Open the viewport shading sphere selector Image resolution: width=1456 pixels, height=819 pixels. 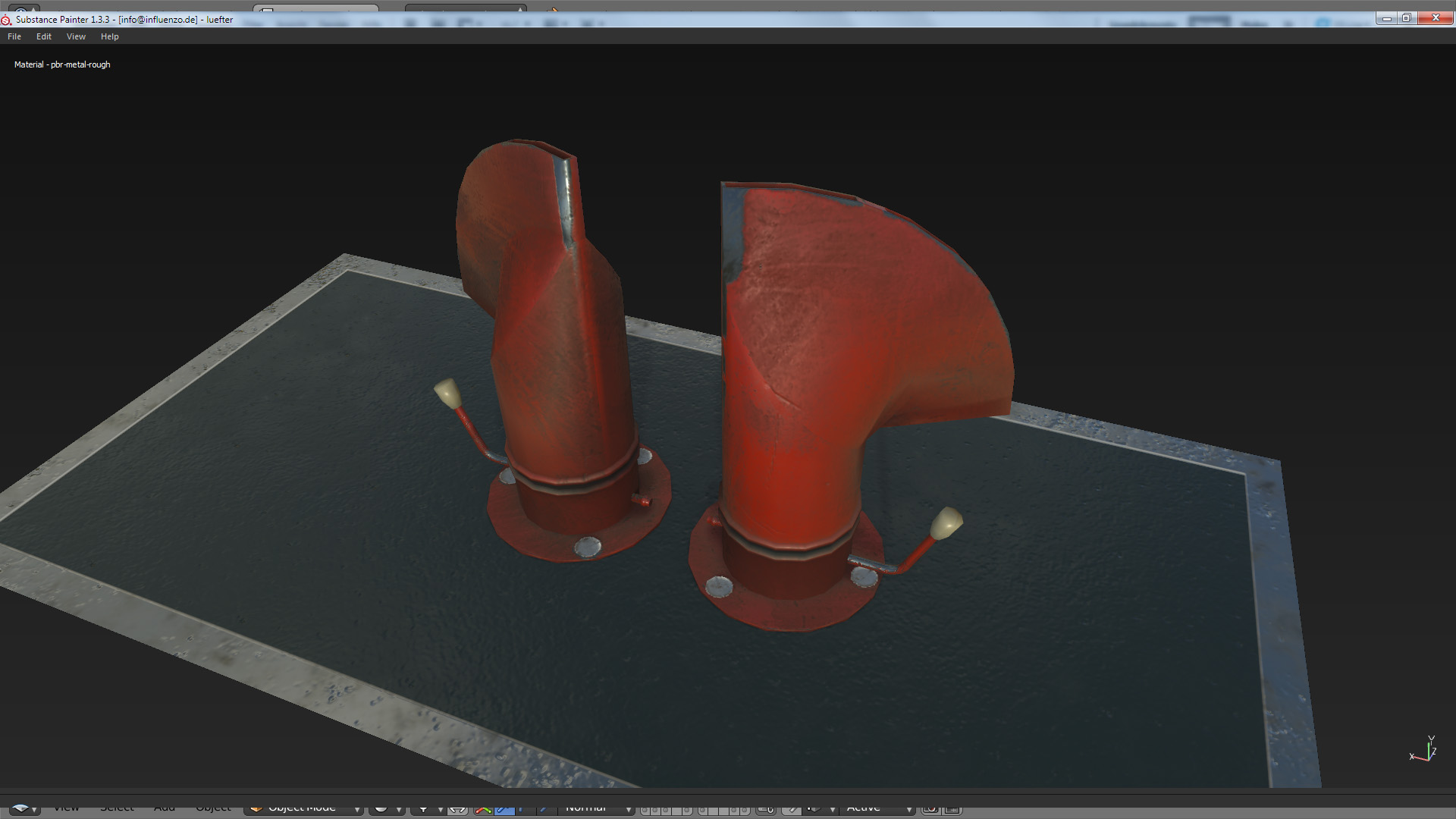point(385,809)
